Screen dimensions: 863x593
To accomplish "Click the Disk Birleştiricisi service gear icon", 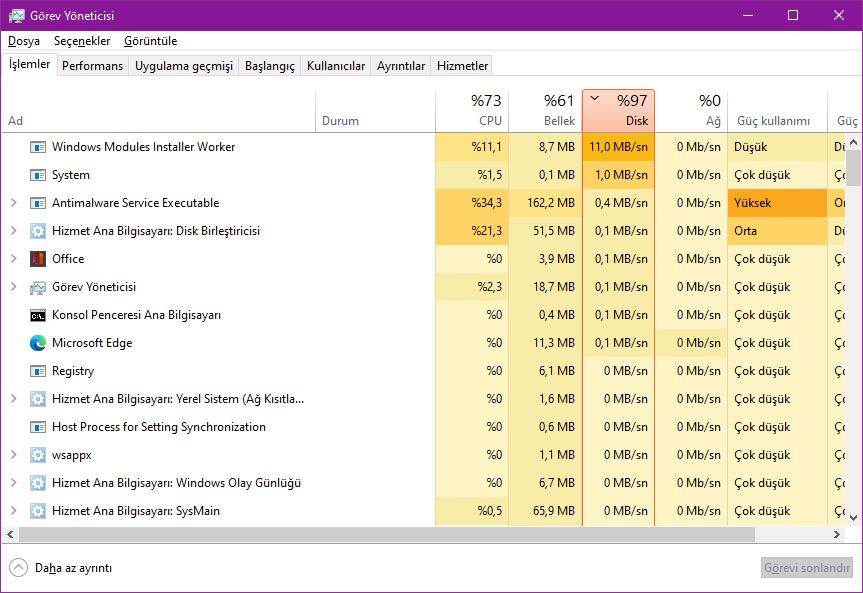I will [37, 231].
